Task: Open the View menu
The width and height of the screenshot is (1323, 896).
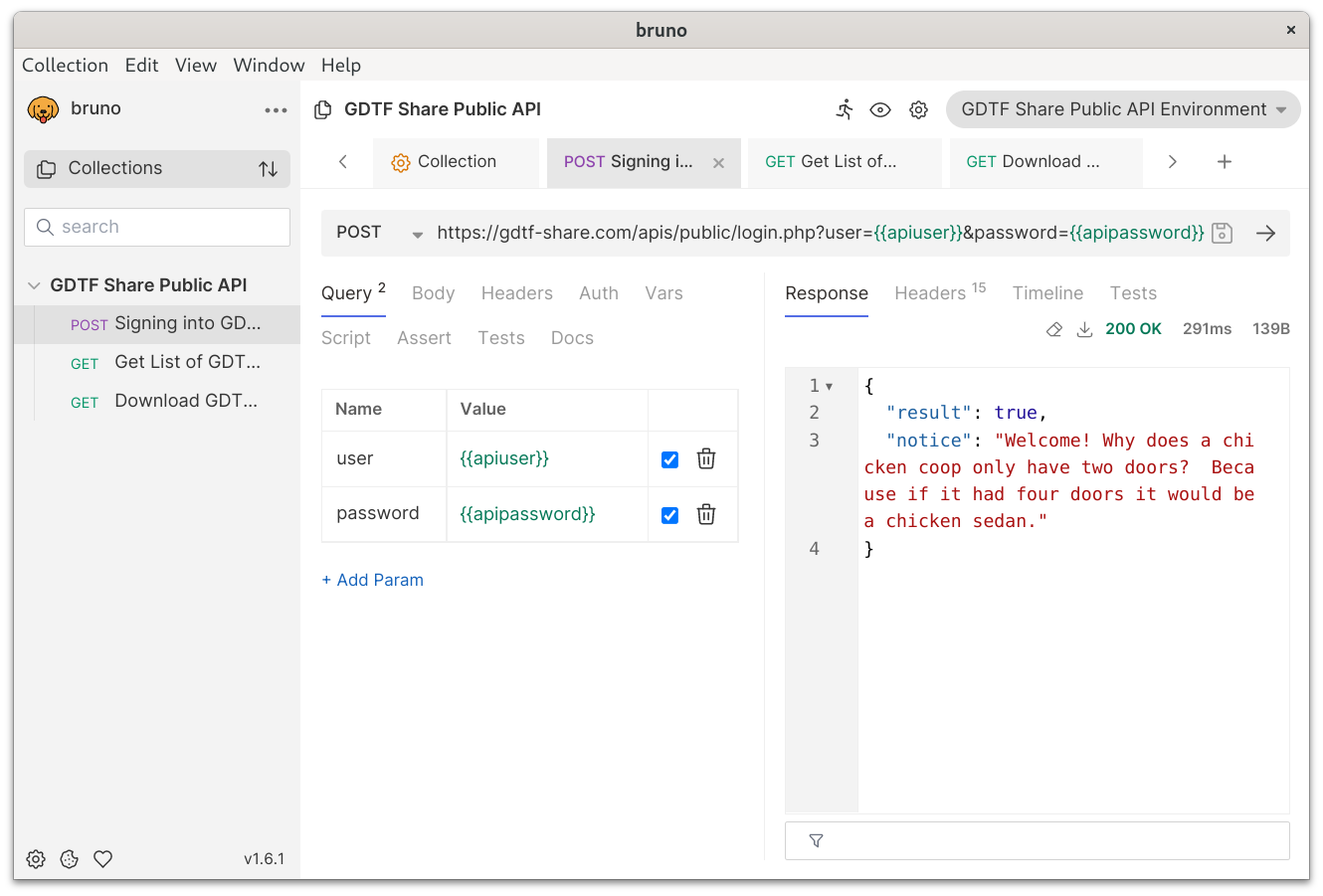Action: pyautogui.click(x=196, y=66)
